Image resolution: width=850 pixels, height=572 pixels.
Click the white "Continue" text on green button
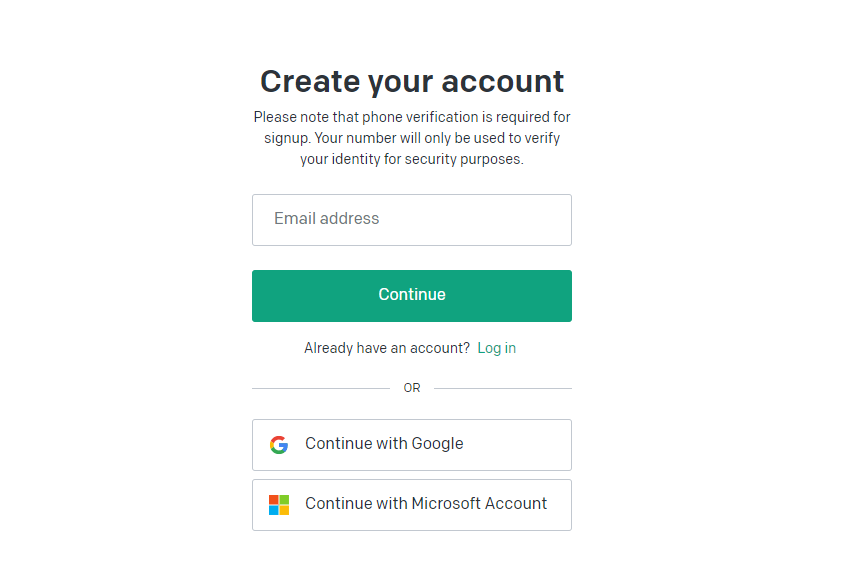point(411,294)
